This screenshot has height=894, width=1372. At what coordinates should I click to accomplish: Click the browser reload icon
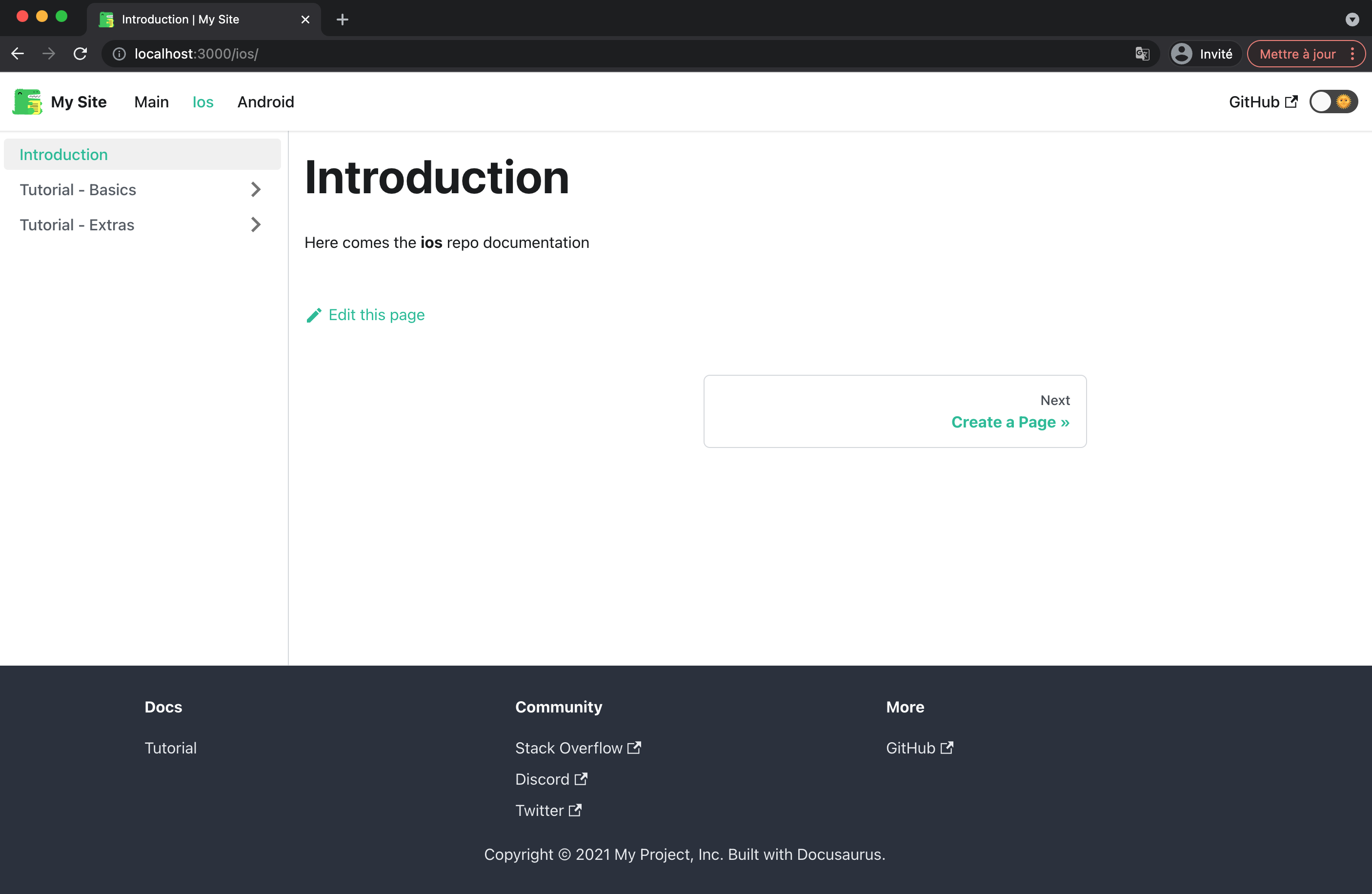click(x=80, y=54)
